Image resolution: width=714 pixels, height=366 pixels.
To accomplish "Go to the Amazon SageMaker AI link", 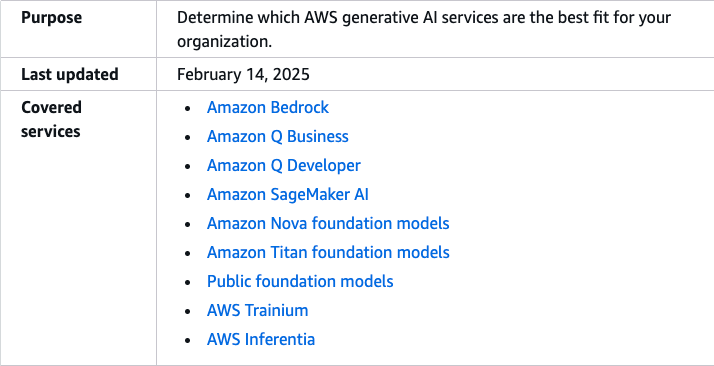I will tap(287, 194).
